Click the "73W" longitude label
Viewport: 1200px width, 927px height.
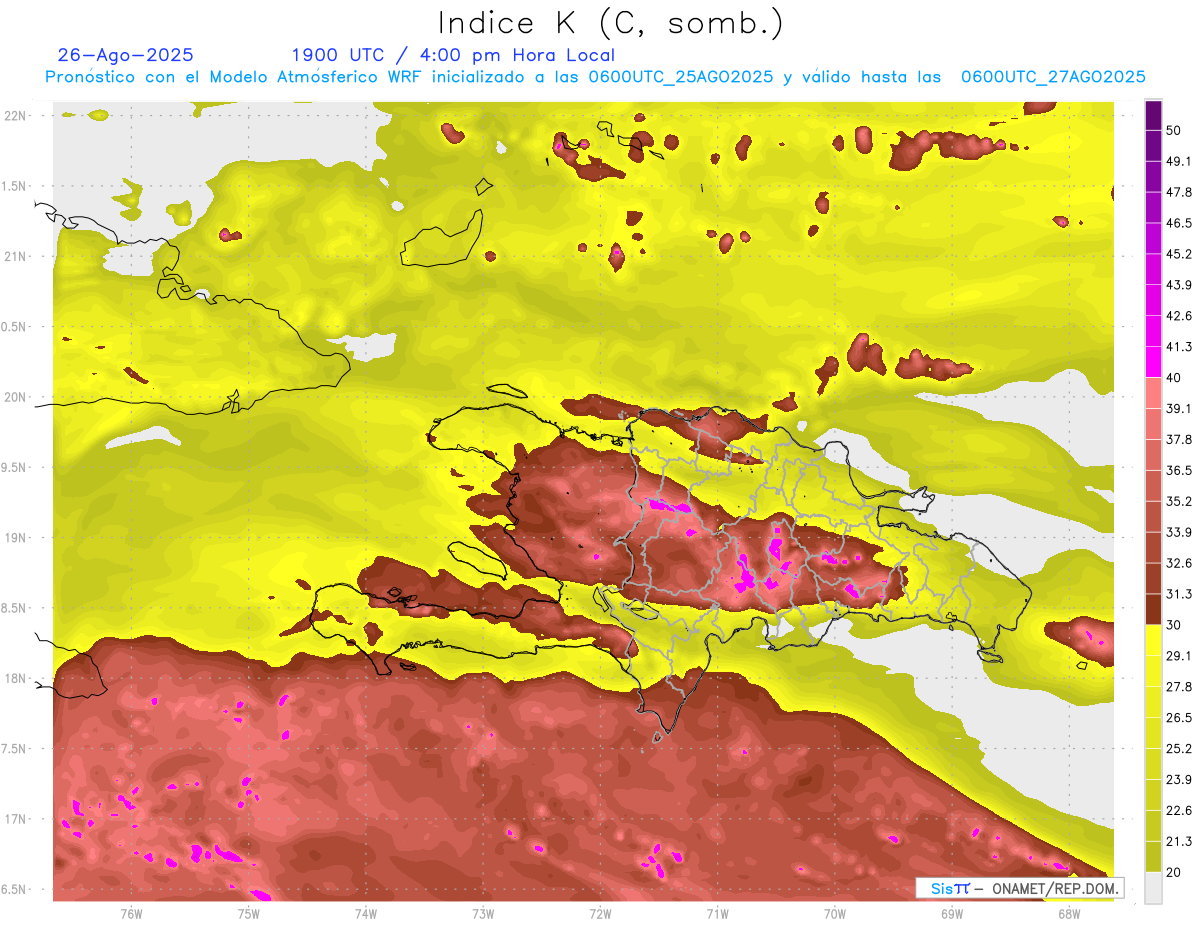coord(483,913)
